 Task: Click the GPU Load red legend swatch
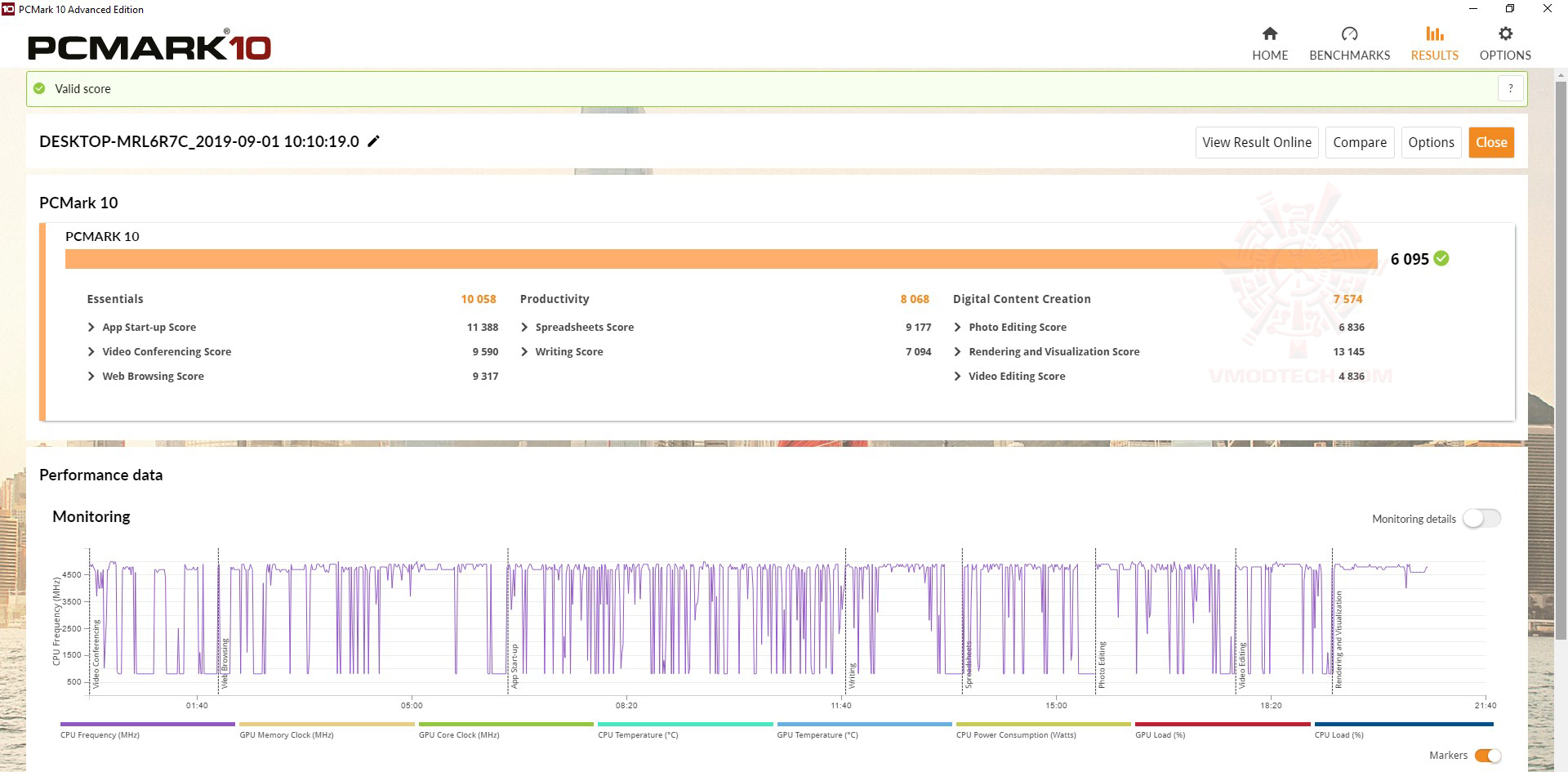pos(1223,724)
